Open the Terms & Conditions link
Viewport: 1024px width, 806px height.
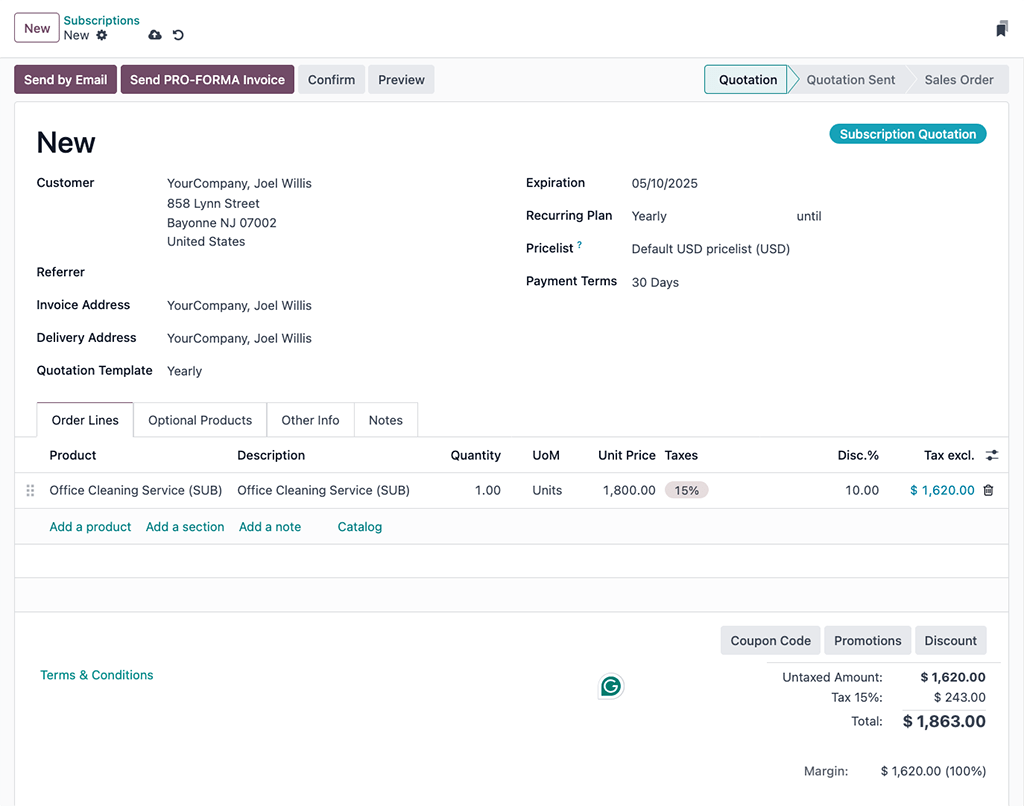pyautogui.click(x=96, y=674)
